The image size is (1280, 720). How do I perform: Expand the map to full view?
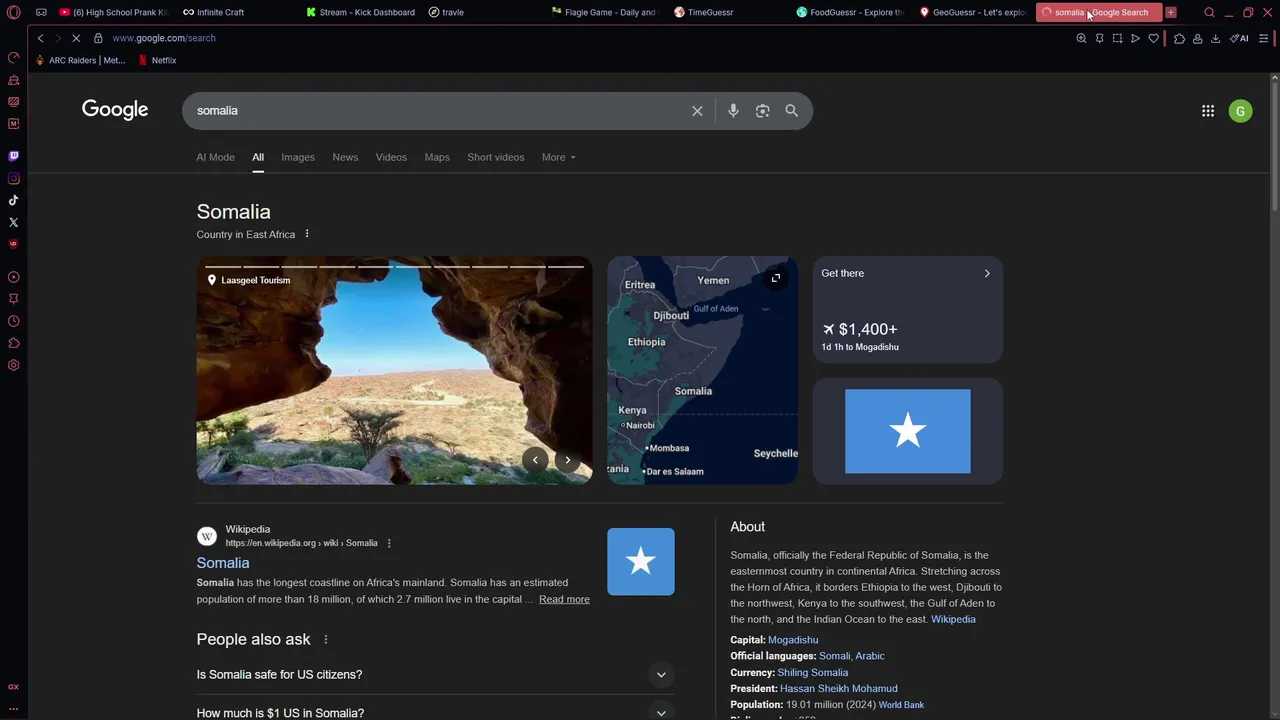point(775,278)
